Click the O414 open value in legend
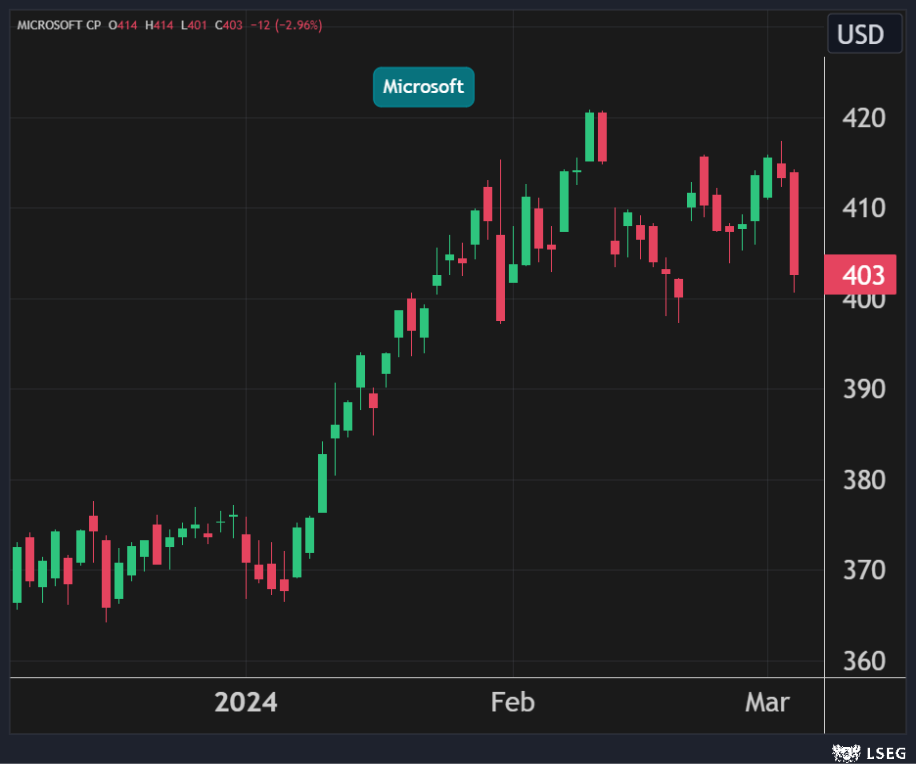The height and width of the screenshot is (764, 916). pos(119,24)
